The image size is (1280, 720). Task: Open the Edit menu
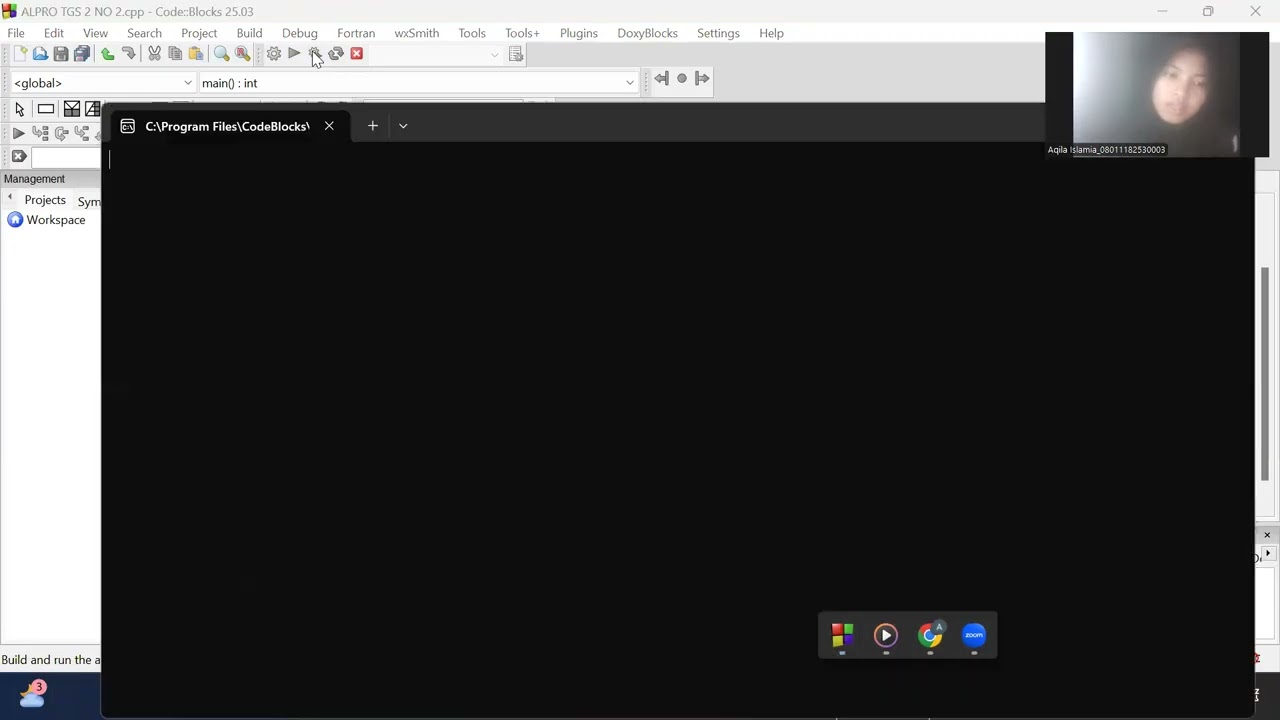point(54,33)
